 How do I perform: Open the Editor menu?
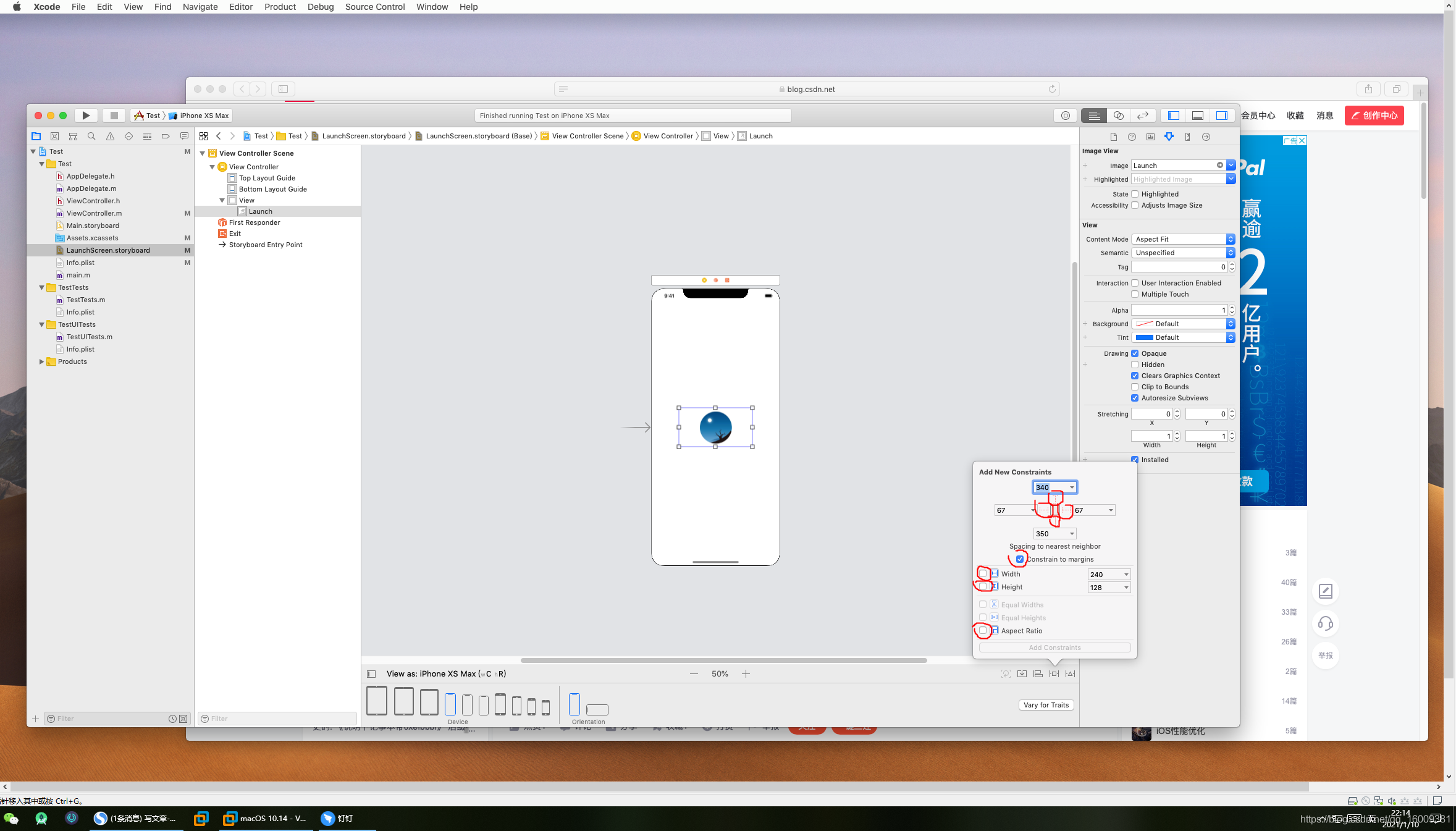(240, 7)
